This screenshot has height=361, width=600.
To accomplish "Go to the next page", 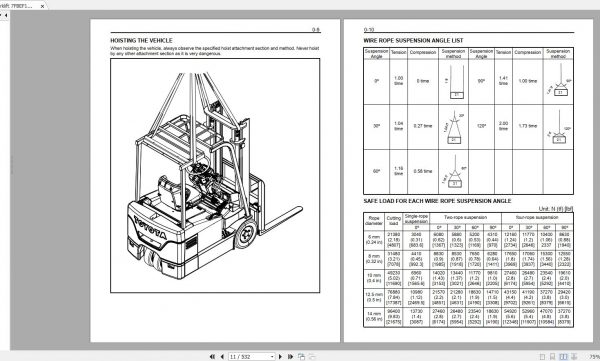I will coord(280,356).
